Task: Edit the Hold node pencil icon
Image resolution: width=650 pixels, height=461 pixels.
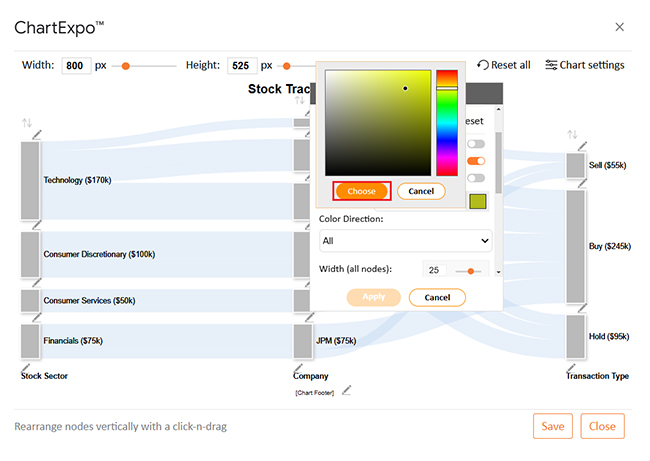Action: point(582,308)
